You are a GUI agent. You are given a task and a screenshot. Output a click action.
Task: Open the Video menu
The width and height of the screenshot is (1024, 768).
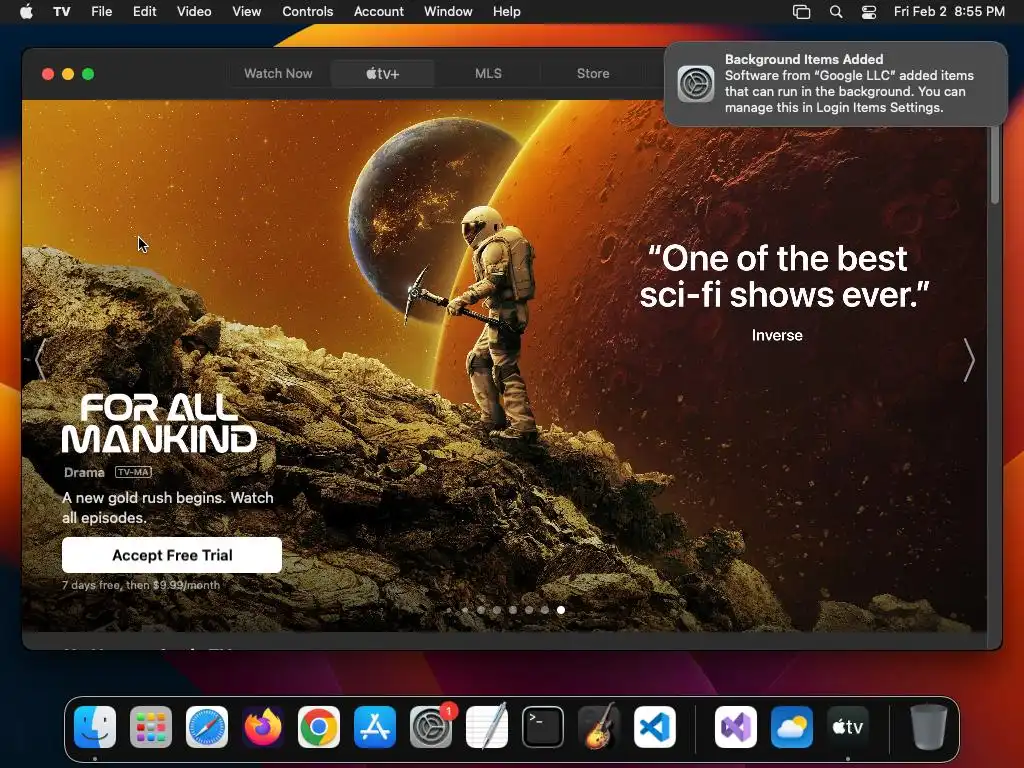coord(194,11)
